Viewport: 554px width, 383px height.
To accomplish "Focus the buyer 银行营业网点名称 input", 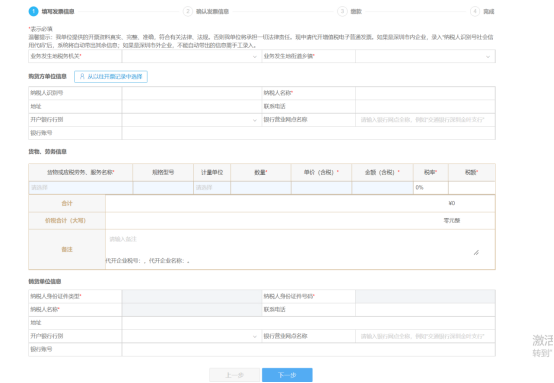I will pos(425,120).
